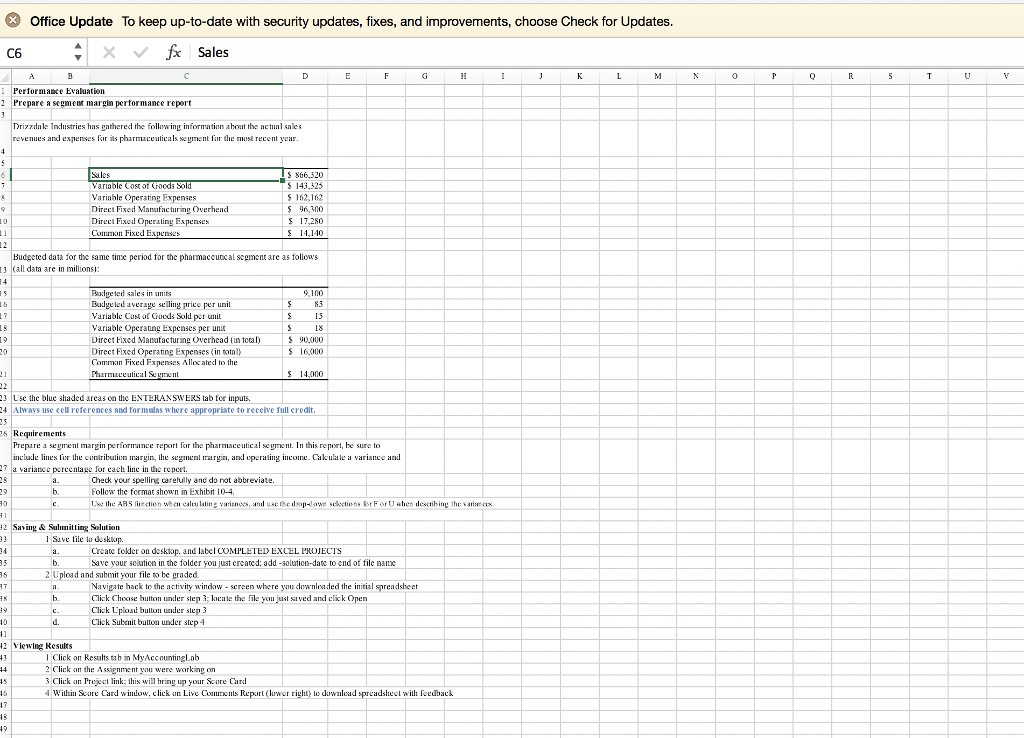Dismiss the Office Update banner with its X icon
Viewport: 1024px width, 738px height.
pyautogui.click(x=12, y=20)
